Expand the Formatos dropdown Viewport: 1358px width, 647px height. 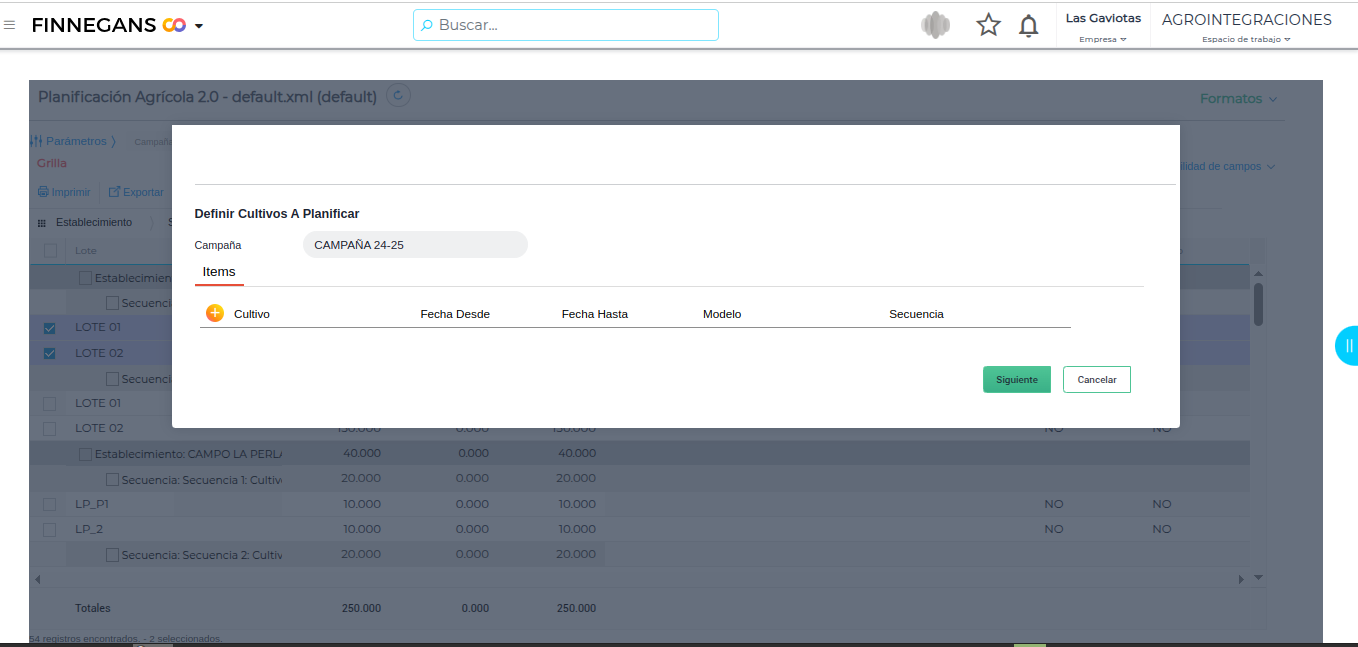(1238, 99)
